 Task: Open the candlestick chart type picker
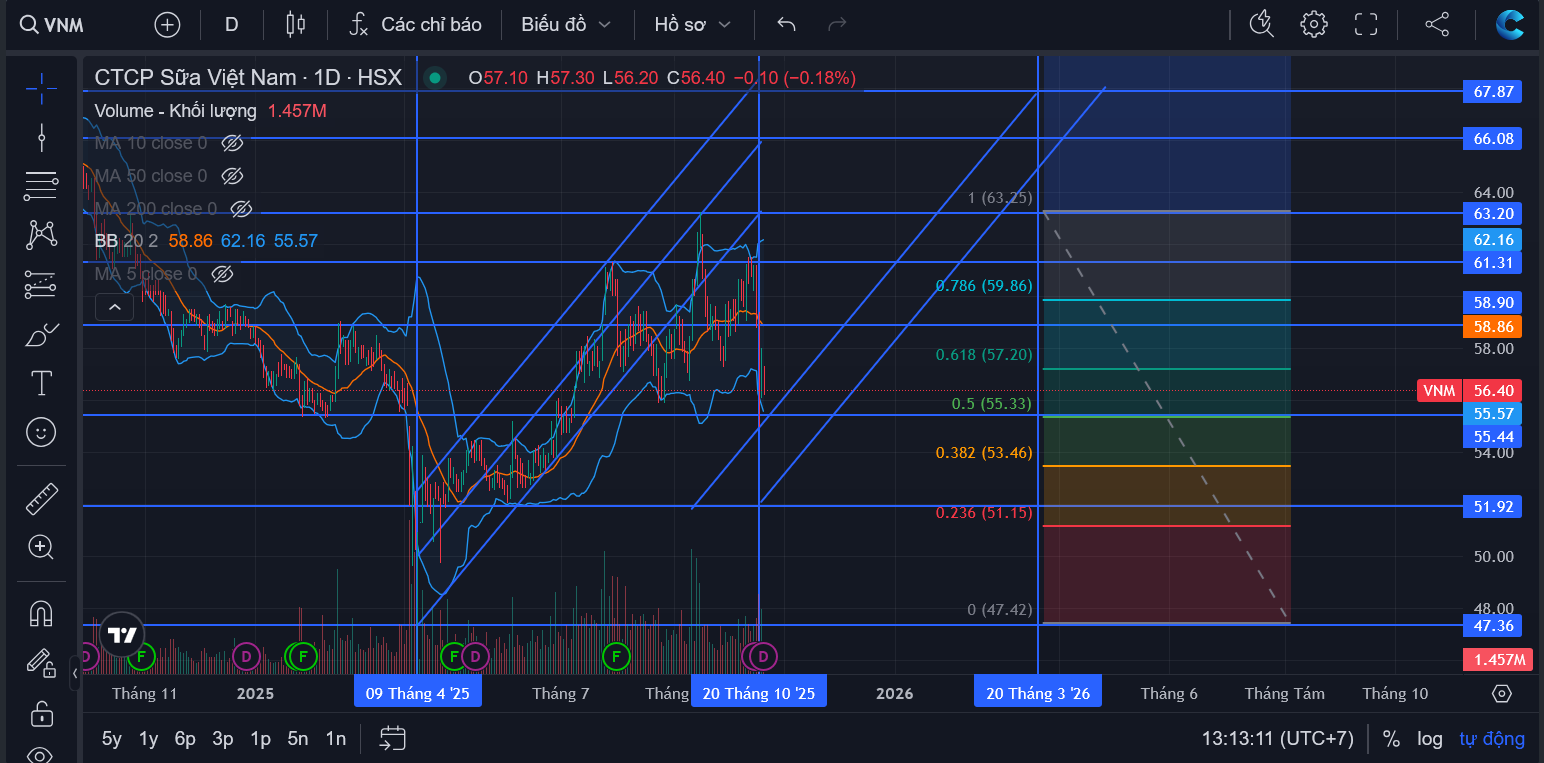295,25
